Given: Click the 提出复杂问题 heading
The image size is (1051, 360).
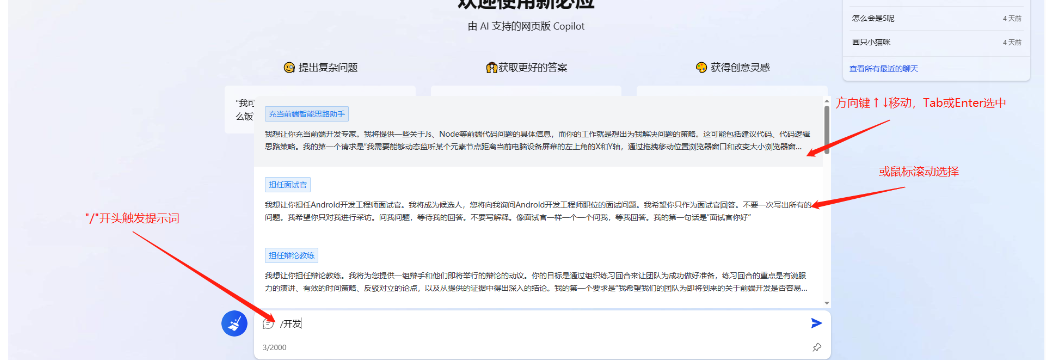Looking at the screenshot, I should (328, 68).
